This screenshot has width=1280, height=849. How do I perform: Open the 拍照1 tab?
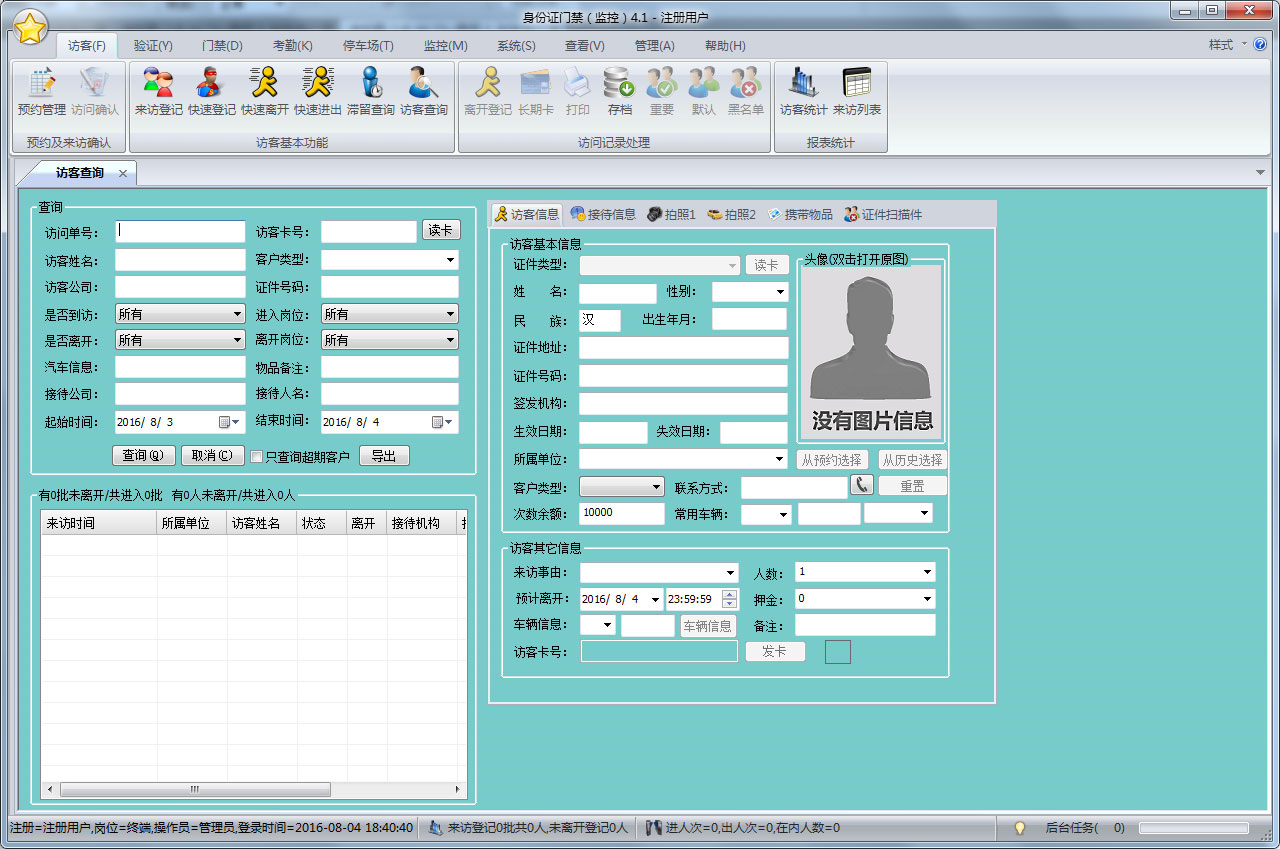[x=671, y=214]
